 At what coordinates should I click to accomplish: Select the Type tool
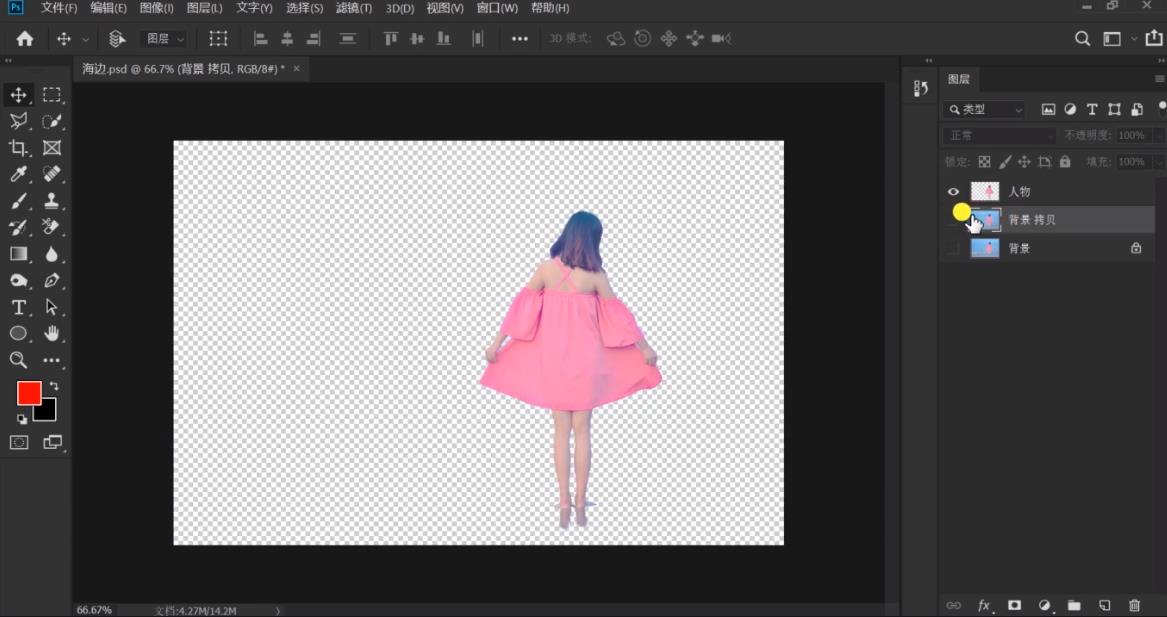[18, 307]
